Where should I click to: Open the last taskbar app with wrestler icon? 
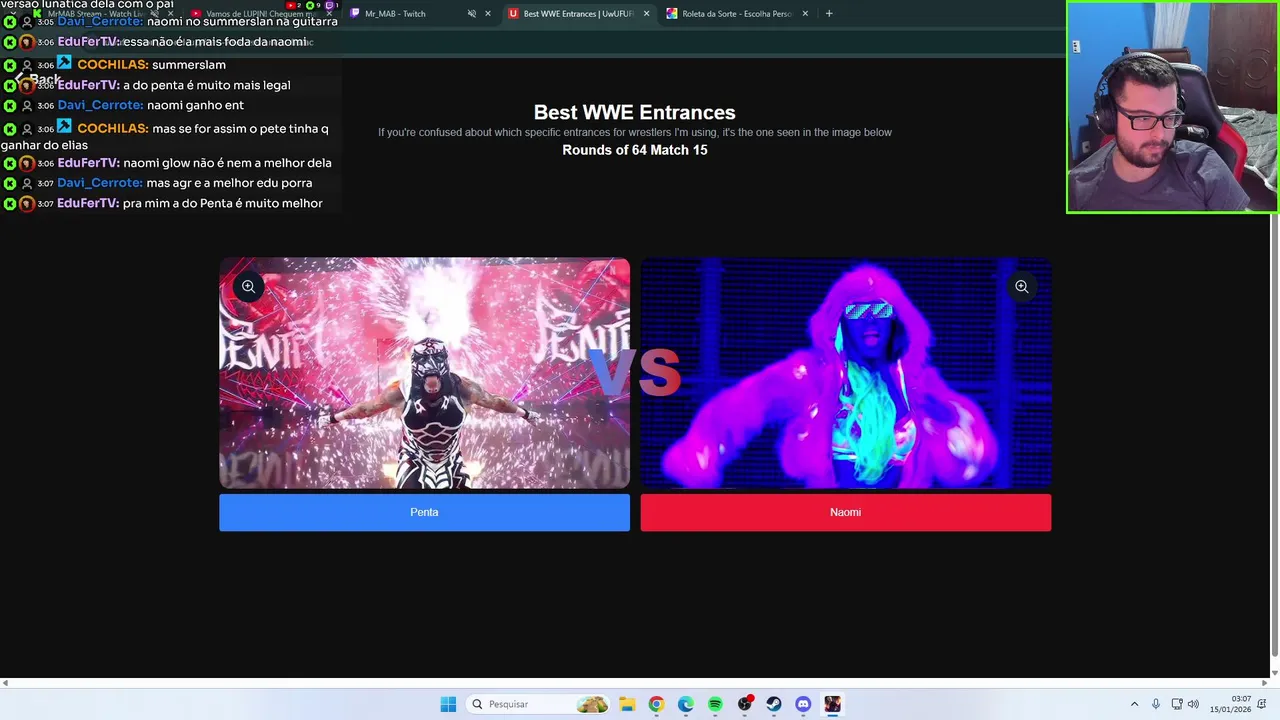point(832,704)
